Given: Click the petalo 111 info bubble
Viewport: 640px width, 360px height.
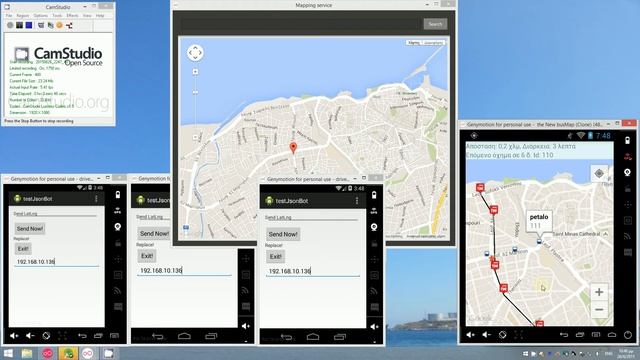Looking at the screenshot, I should point(539,221).
